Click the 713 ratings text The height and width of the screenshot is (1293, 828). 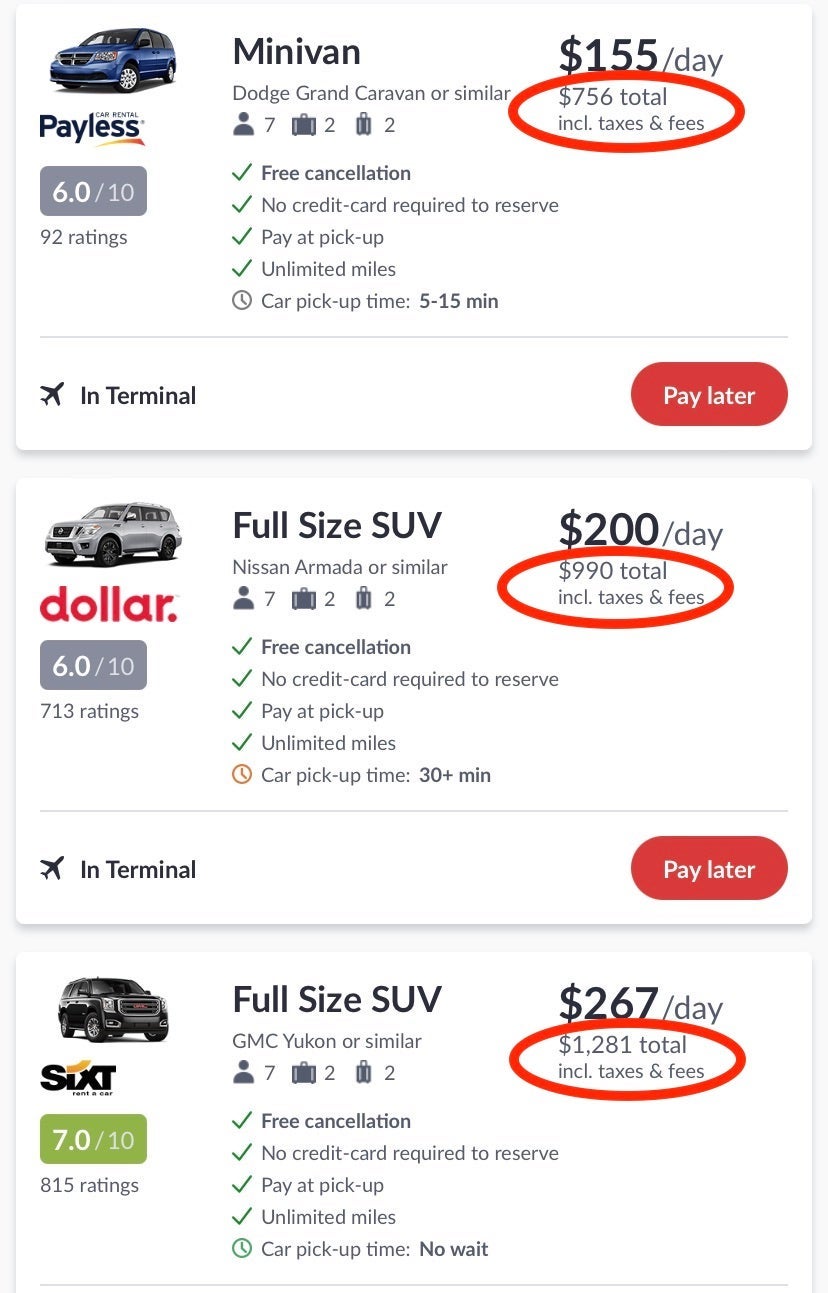point(89,711)
